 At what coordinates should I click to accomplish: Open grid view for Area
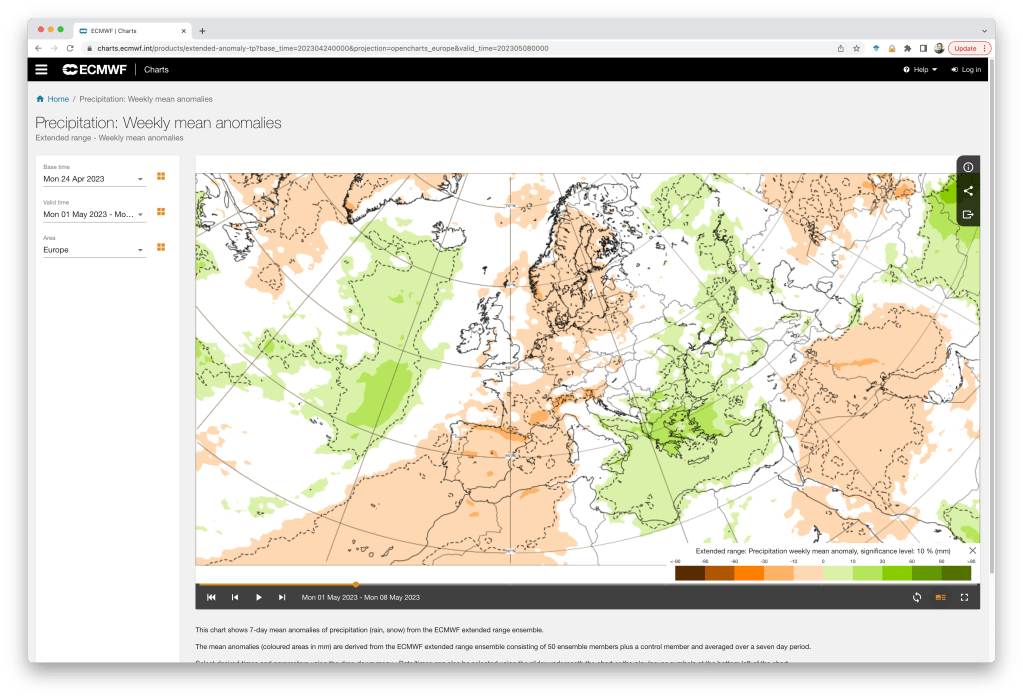161,247
